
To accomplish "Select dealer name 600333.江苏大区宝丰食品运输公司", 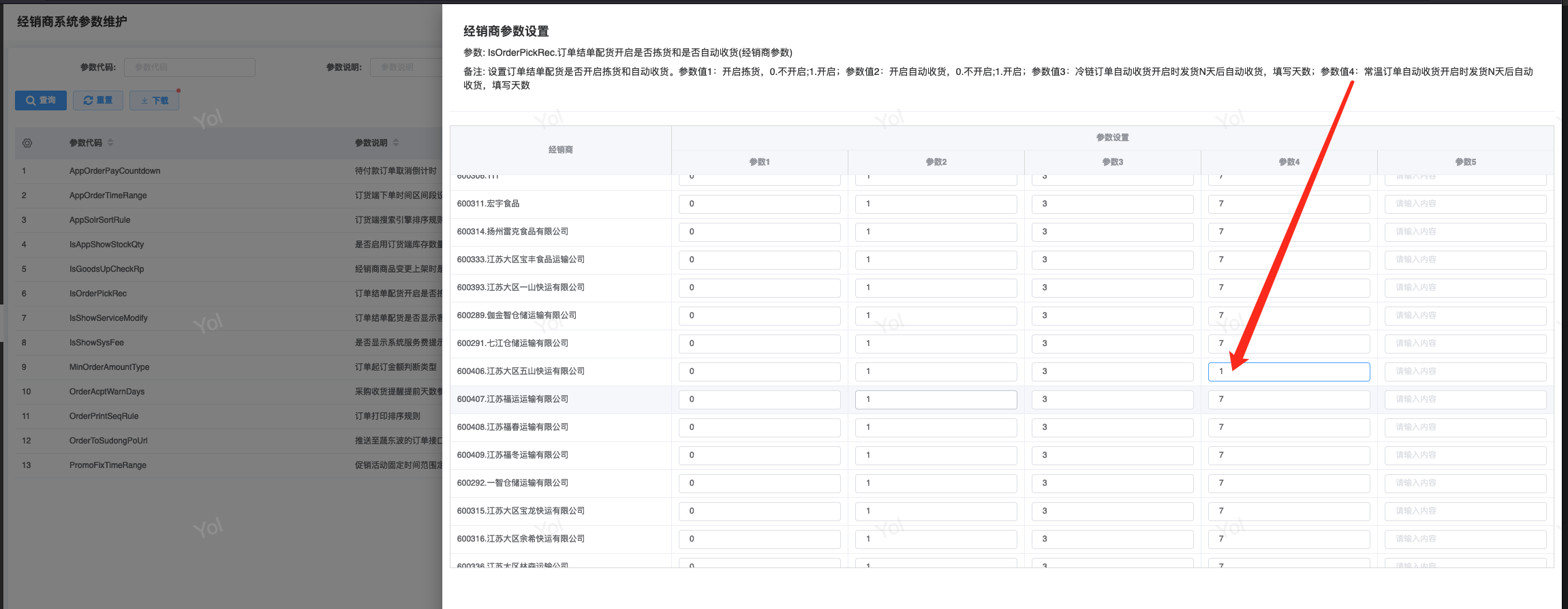I will 521,260.
